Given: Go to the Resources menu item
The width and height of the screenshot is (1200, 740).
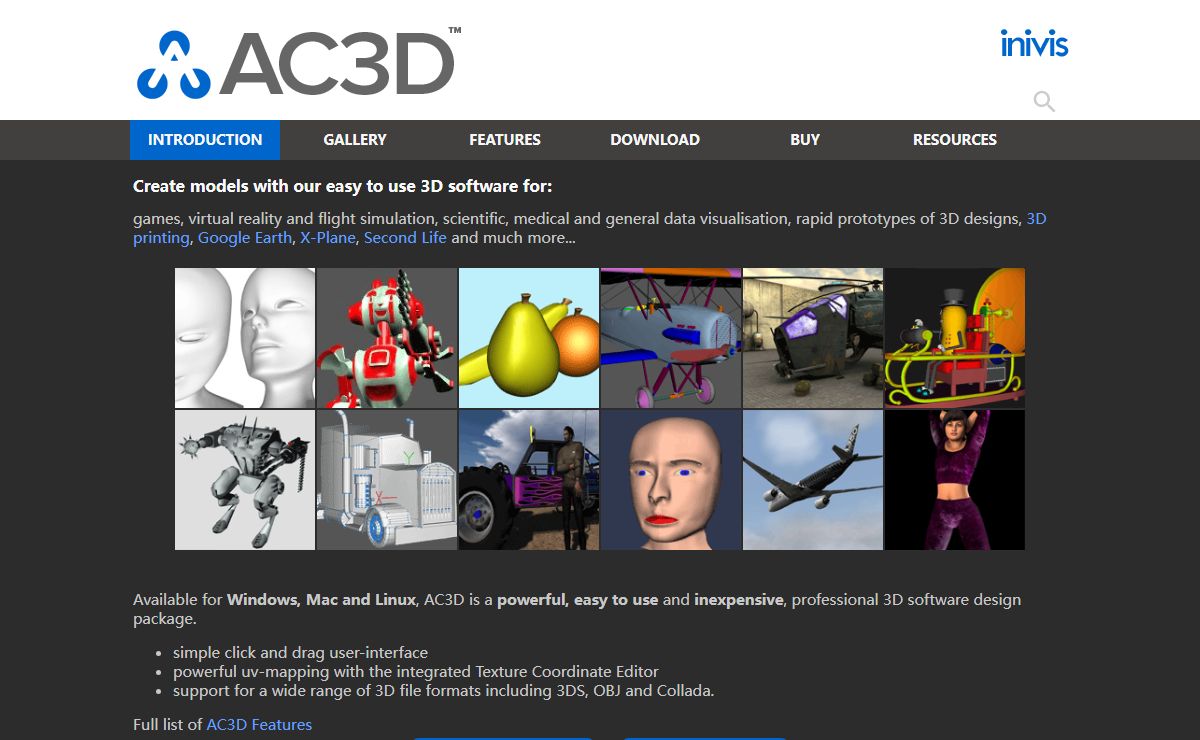Looking at the screenshot, I should point(955,140).
